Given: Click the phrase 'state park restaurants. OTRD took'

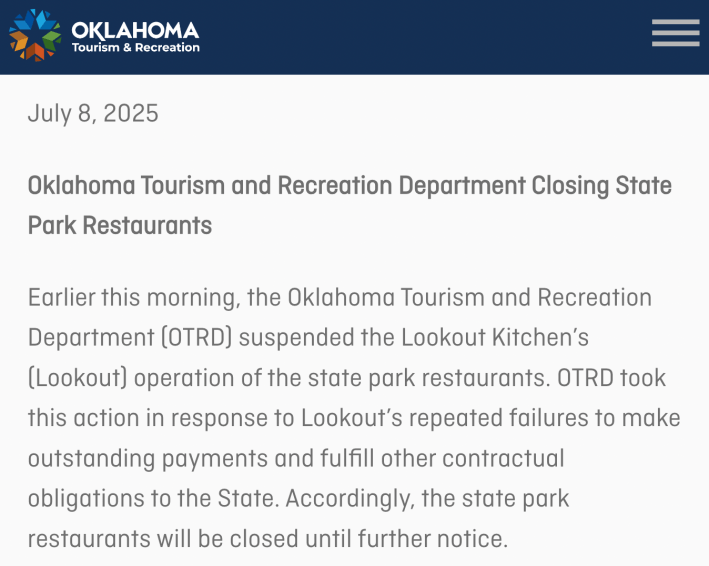Looking at the screenshot, I should (x=487, y=378).
